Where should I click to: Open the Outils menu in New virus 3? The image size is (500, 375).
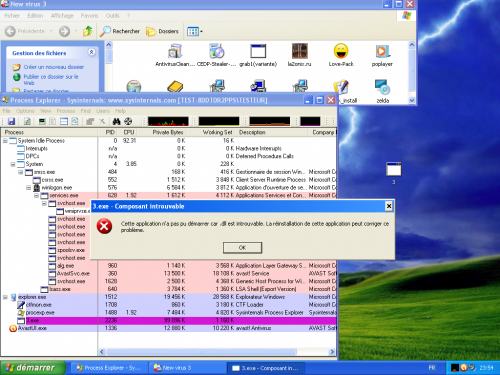tap(112, 16)
